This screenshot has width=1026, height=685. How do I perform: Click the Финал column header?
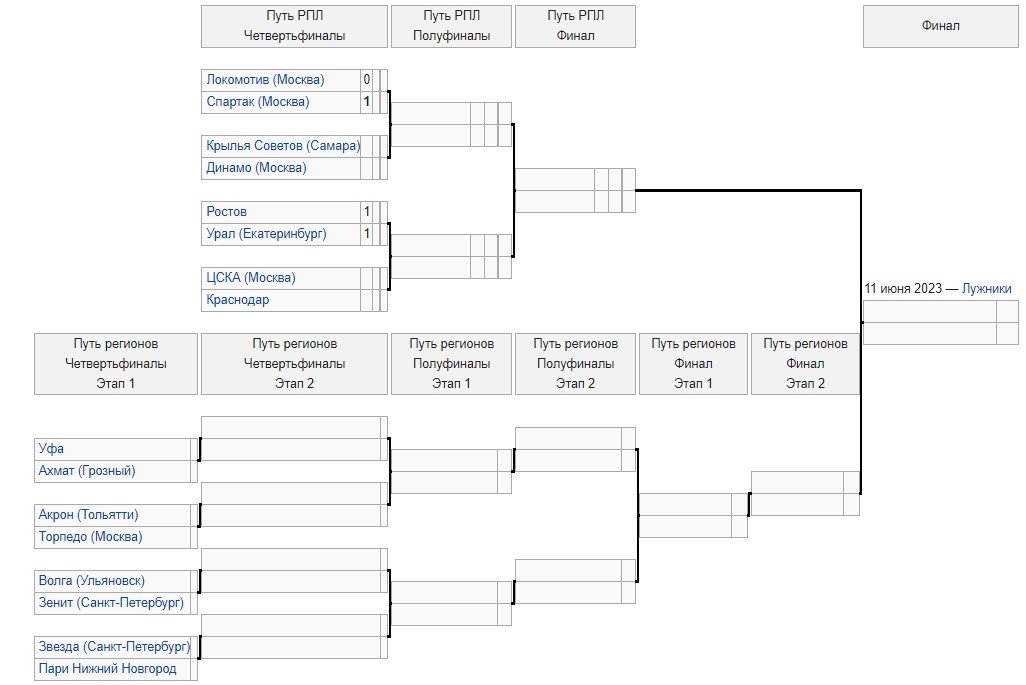(940, 26)
